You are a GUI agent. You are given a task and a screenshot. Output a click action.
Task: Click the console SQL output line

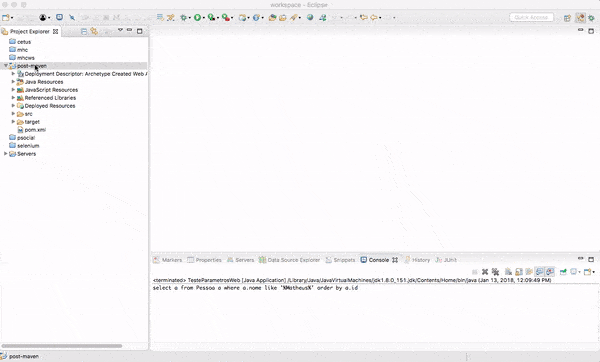255,288
